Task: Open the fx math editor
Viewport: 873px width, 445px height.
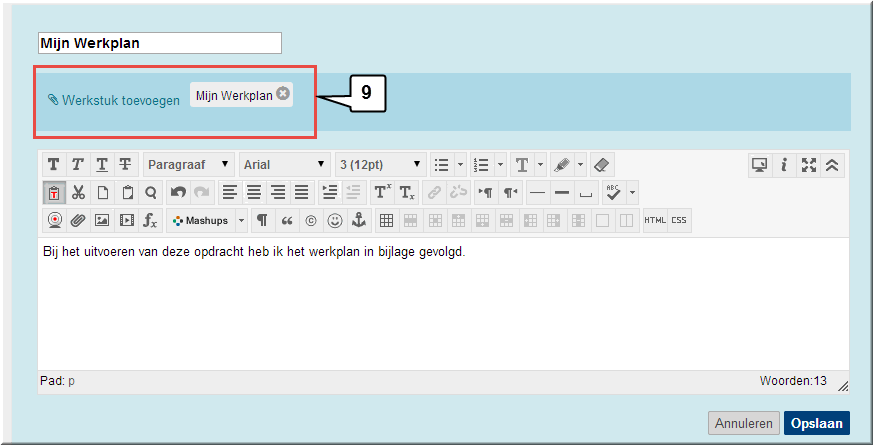Action: point(150,221)
